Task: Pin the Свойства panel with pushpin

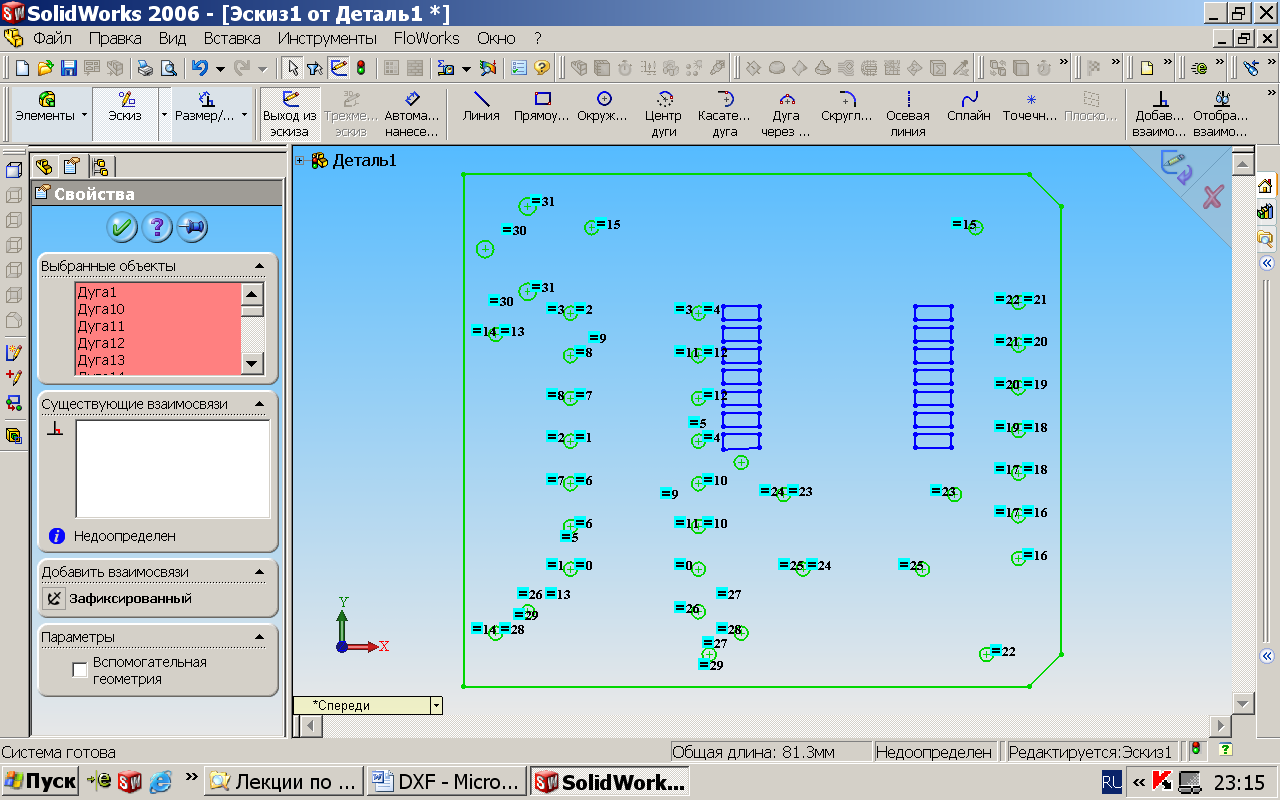Action: [192, 228]
